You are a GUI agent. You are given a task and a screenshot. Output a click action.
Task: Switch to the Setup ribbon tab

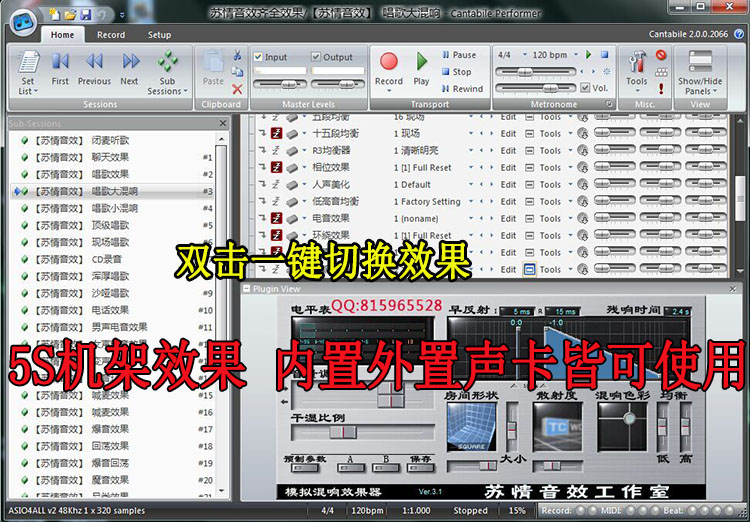pos(159,35)
